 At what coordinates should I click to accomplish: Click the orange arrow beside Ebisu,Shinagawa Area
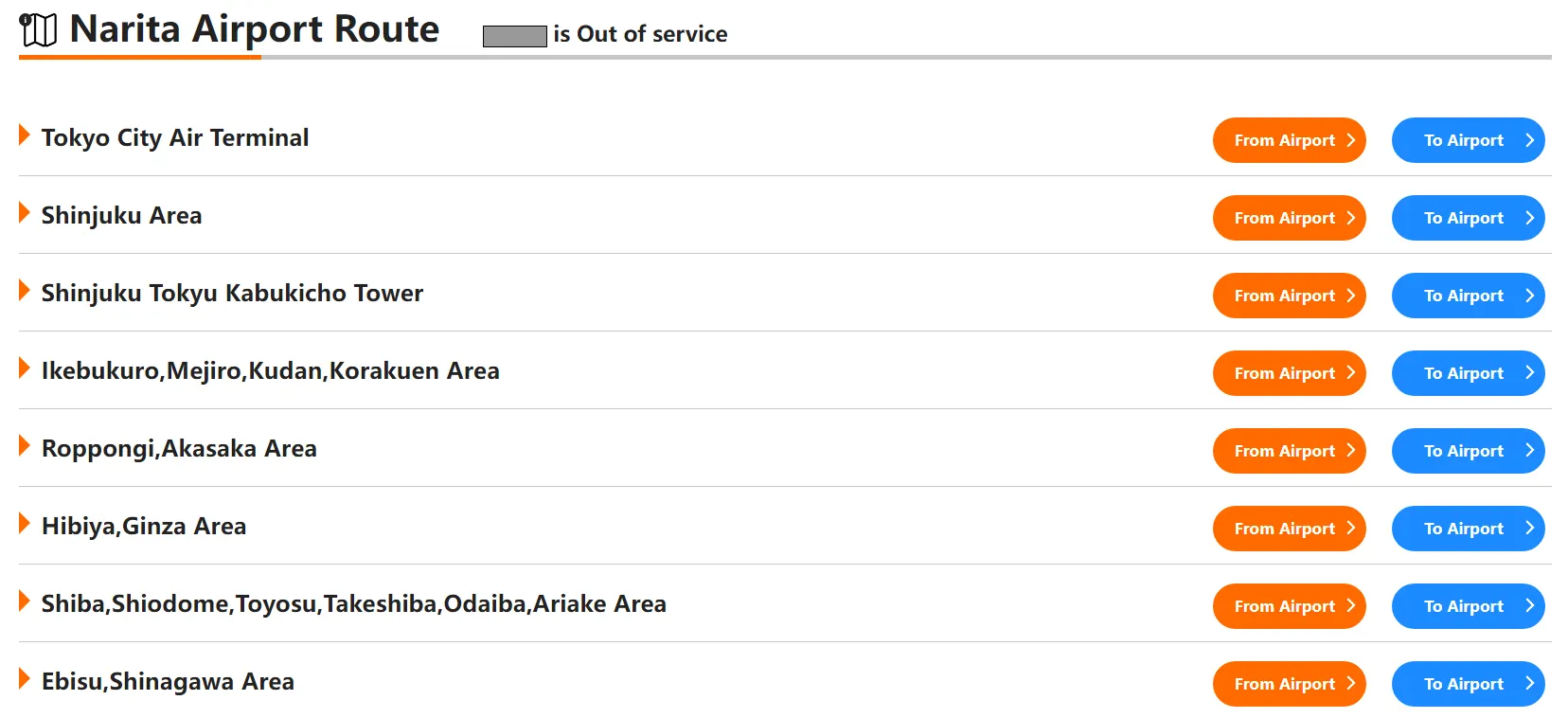25,679
